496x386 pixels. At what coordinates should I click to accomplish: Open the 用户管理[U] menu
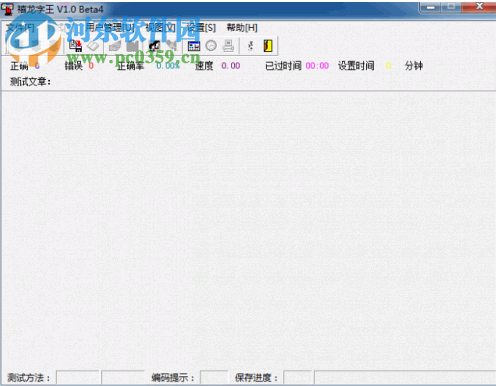(110, 28)
